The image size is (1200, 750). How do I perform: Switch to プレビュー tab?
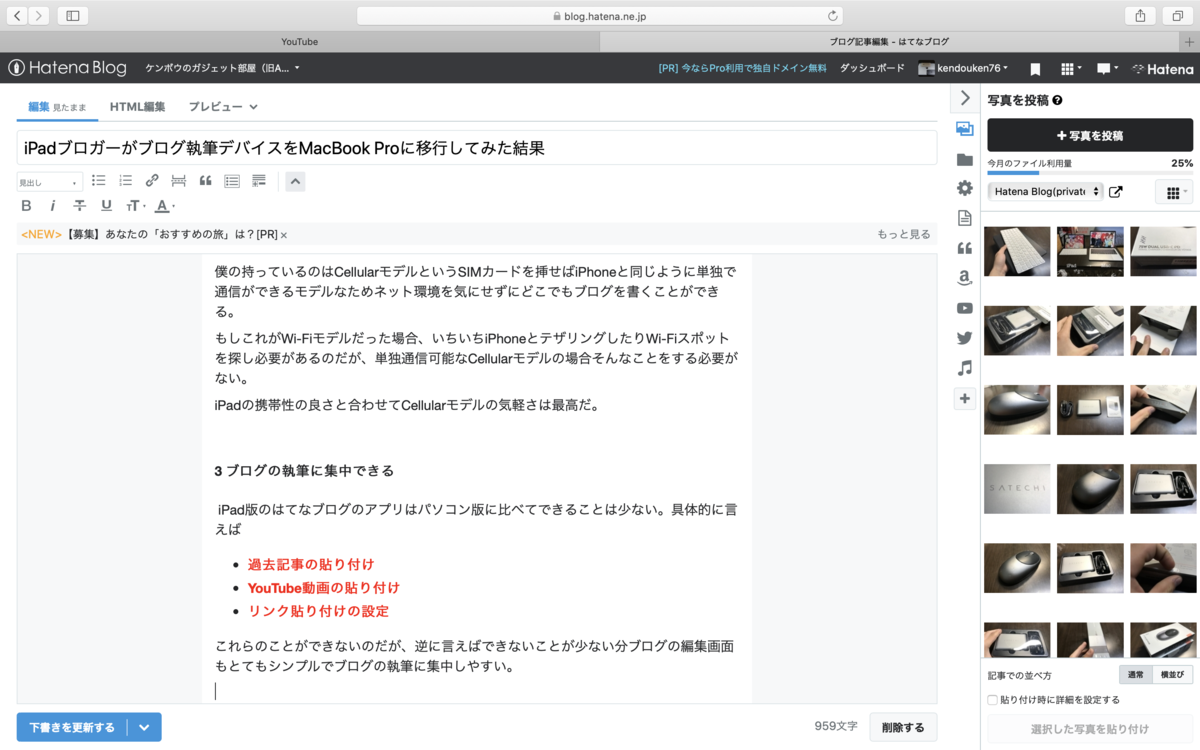pyautogui.click(x=223, y=107)
